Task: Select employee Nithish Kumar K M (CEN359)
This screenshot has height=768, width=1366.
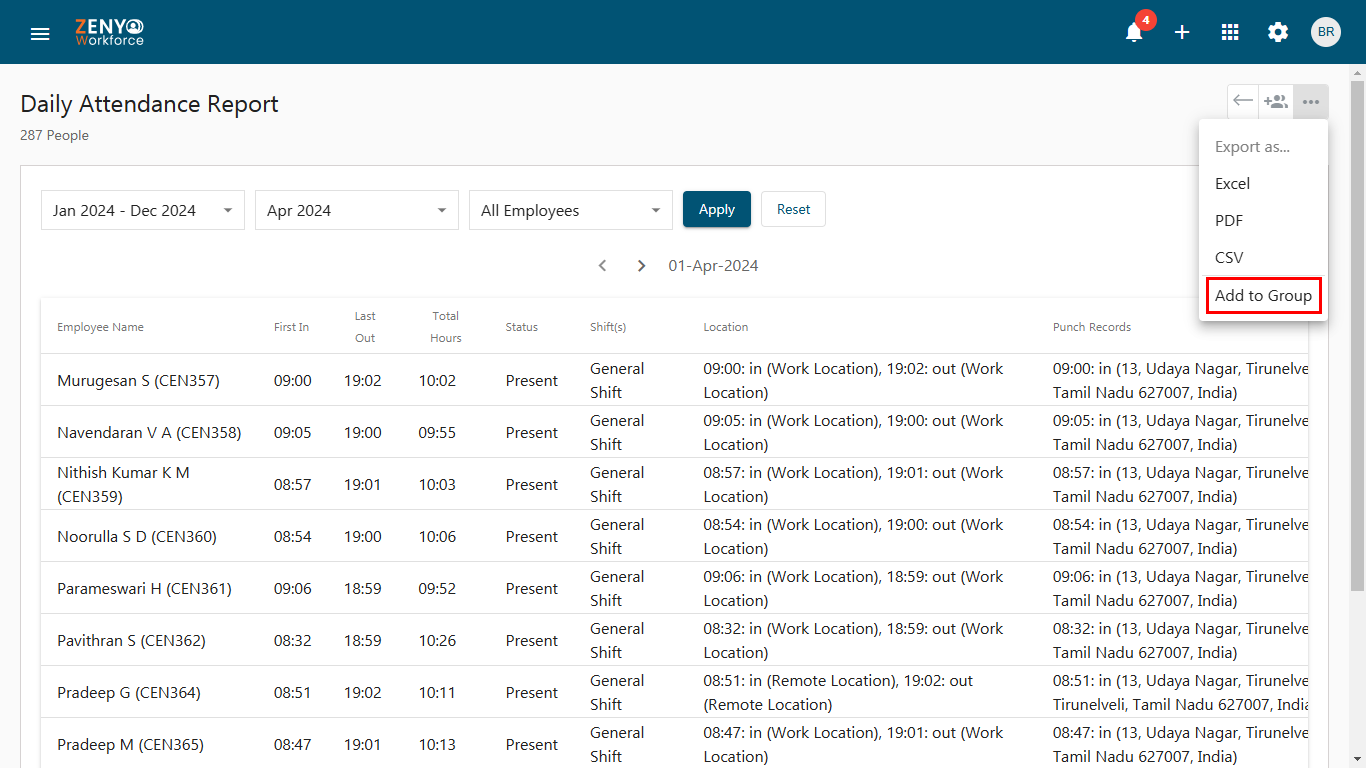Action: coord(123,485)
